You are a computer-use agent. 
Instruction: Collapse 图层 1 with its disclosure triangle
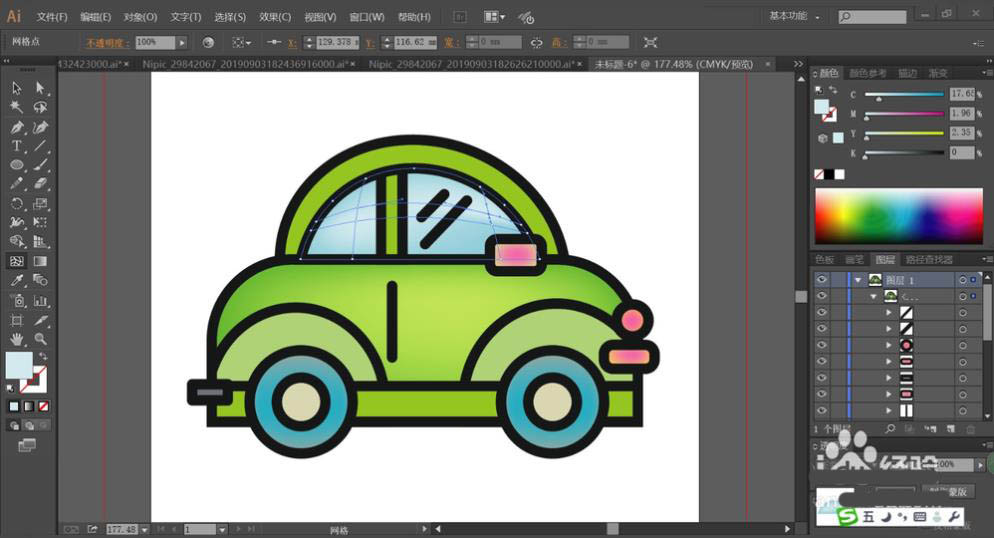point(857,280)
